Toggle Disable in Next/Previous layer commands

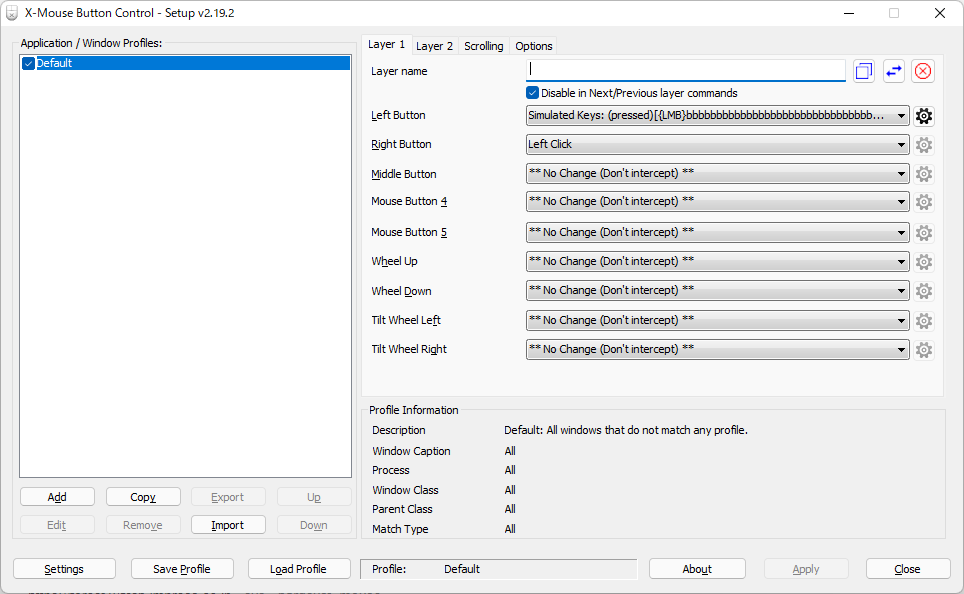click(x=532, y=93)
